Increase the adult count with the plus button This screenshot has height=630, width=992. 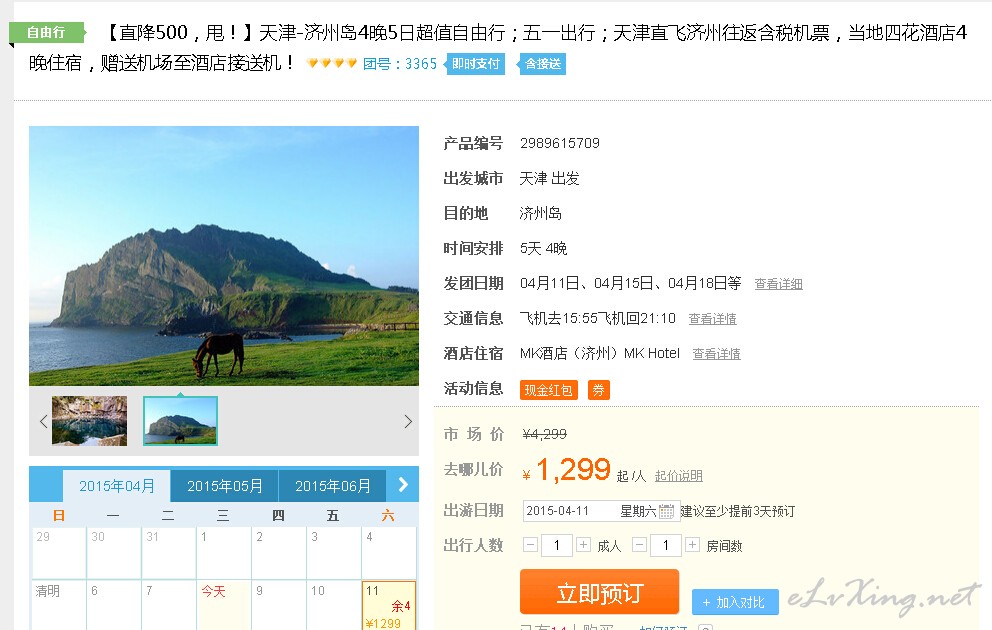[583, 545]
